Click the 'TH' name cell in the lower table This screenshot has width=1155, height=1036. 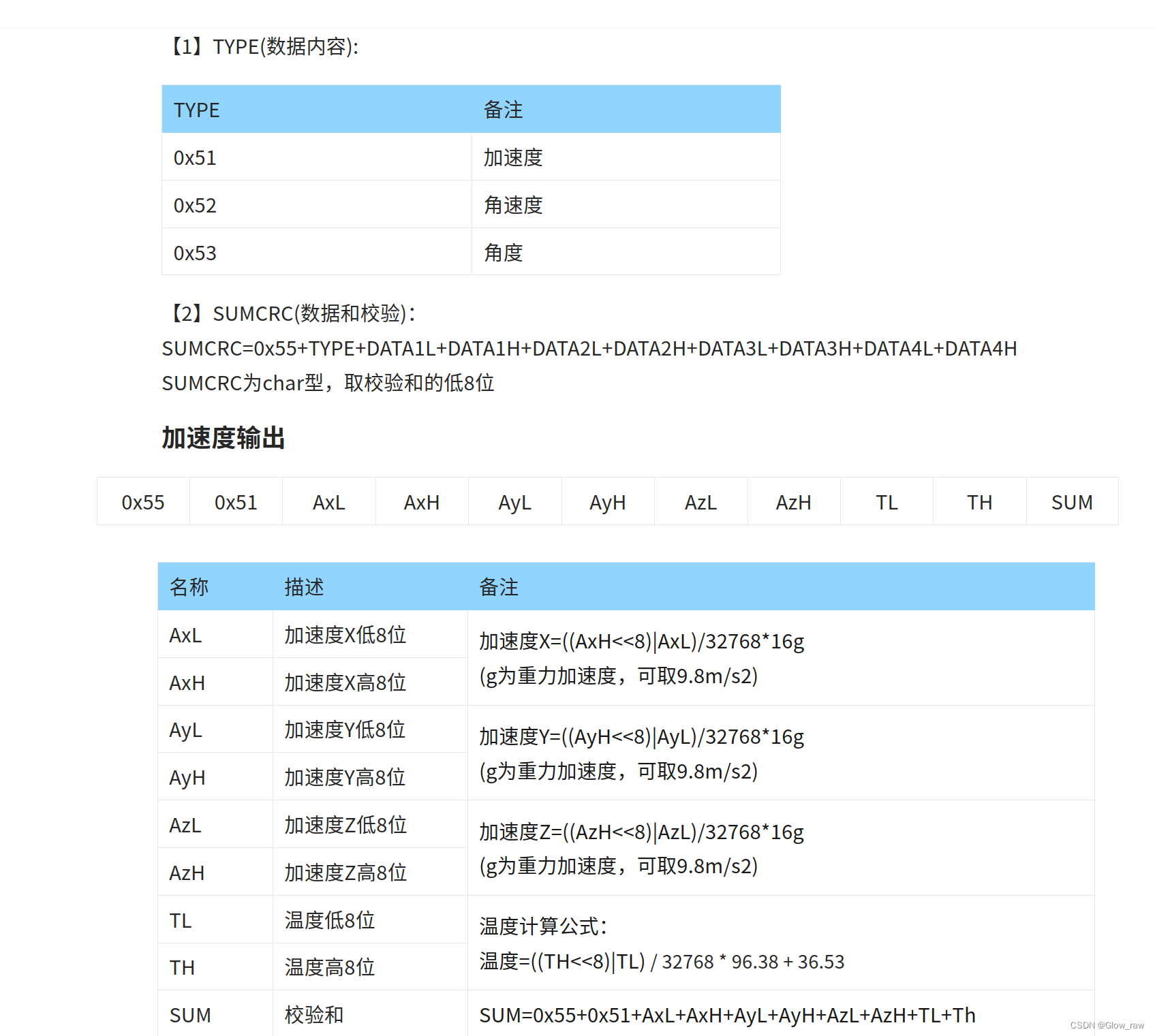tap(215, 967)
